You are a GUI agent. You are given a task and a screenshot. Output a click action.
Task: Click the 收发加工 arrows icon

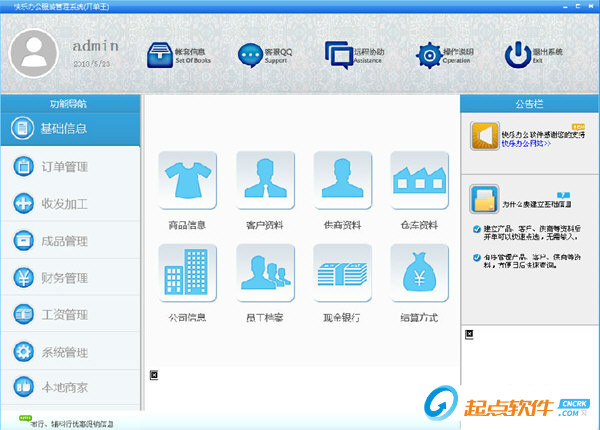tap(23, 203)
